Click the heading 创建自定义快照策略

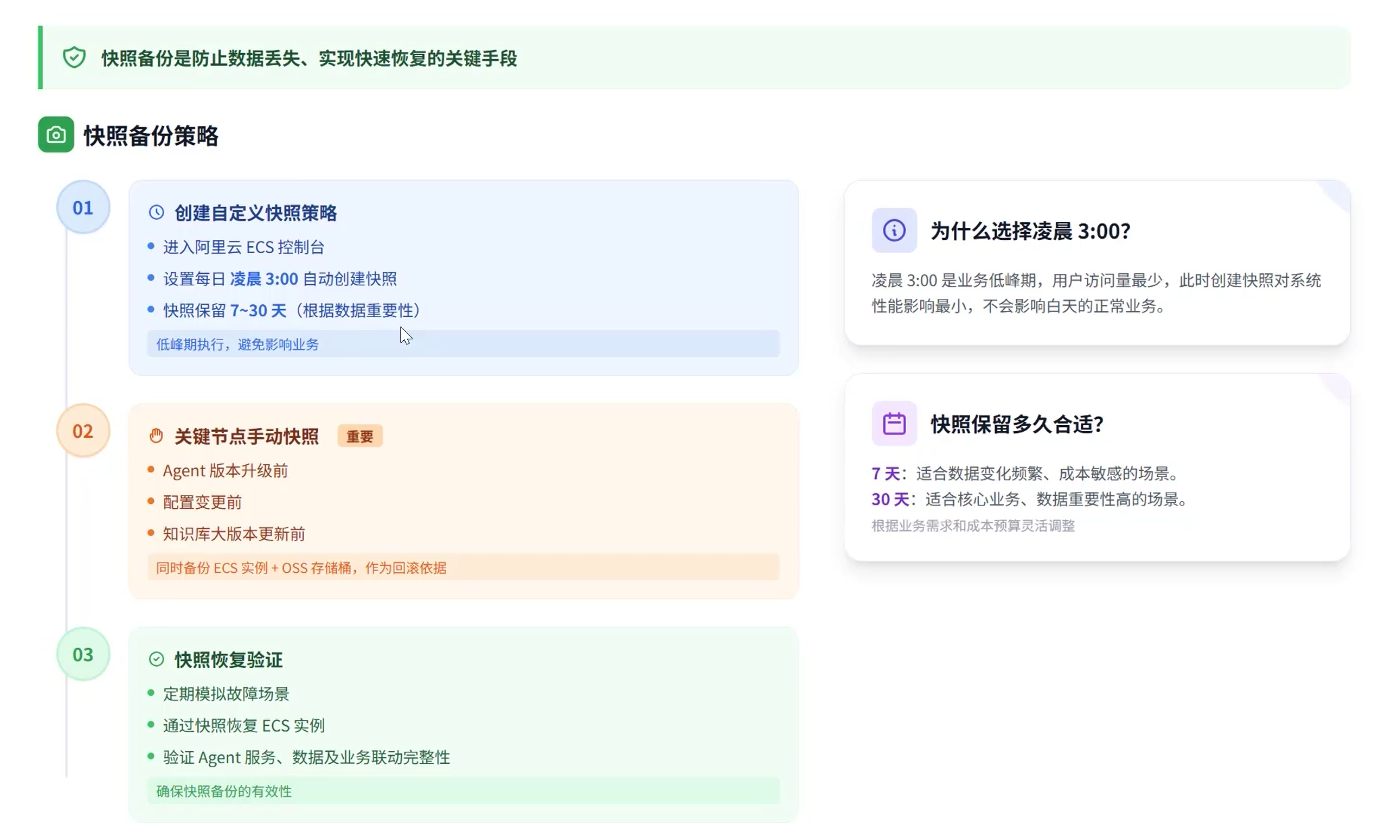pyautogui.click(x=256, y=213)
